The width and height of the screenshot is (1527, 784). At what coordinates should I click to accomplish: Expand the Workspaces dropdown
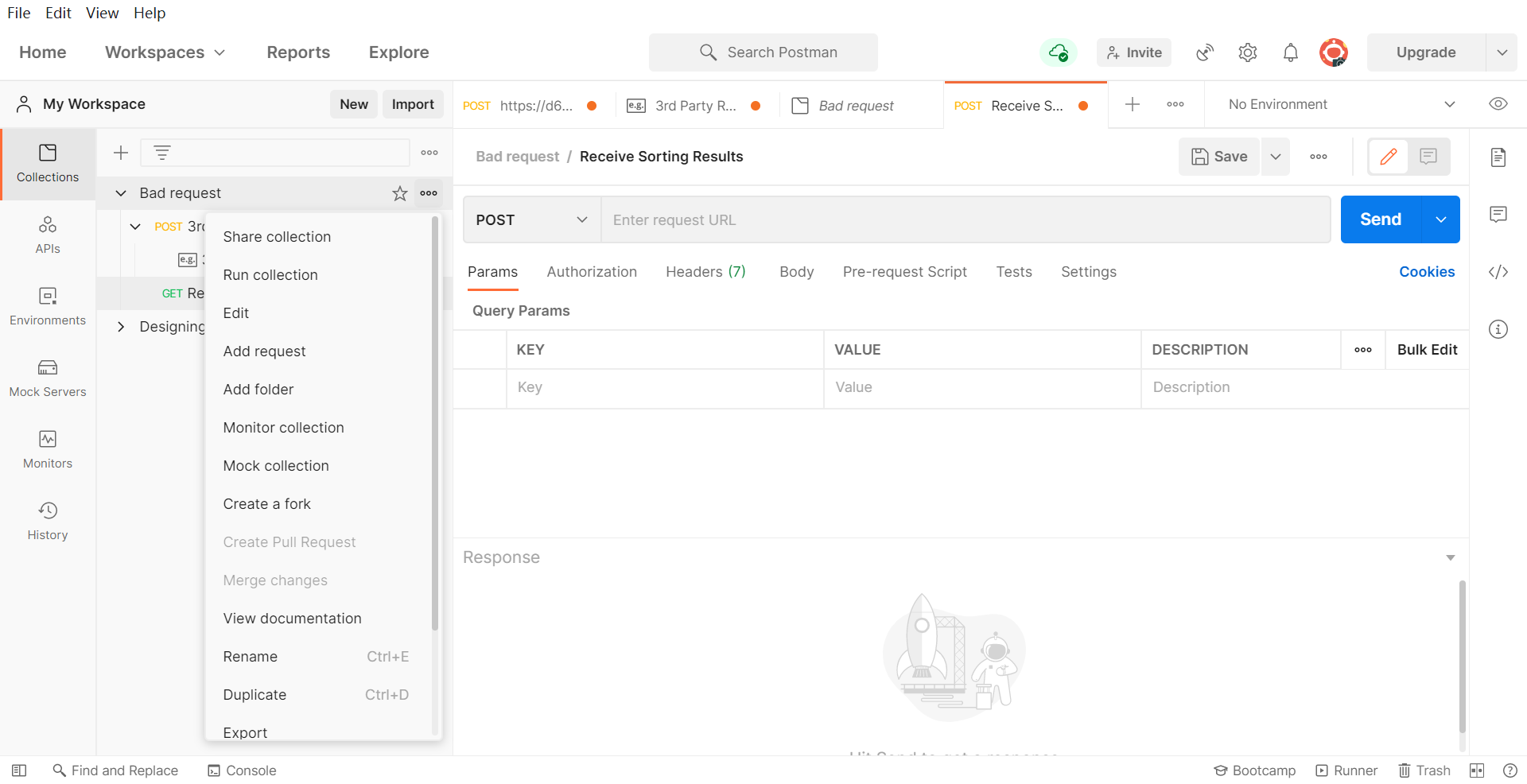click(165, 52)
